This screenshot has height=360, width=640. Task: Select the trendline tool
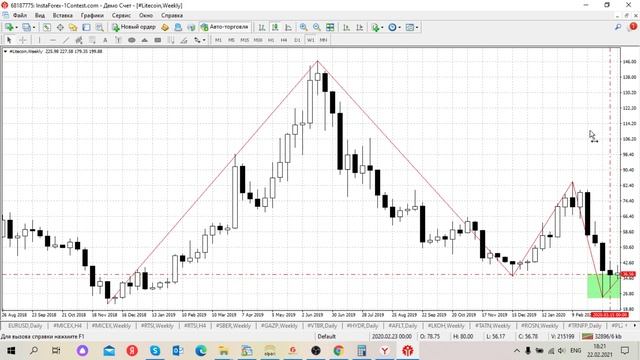[x=66, y=40]
